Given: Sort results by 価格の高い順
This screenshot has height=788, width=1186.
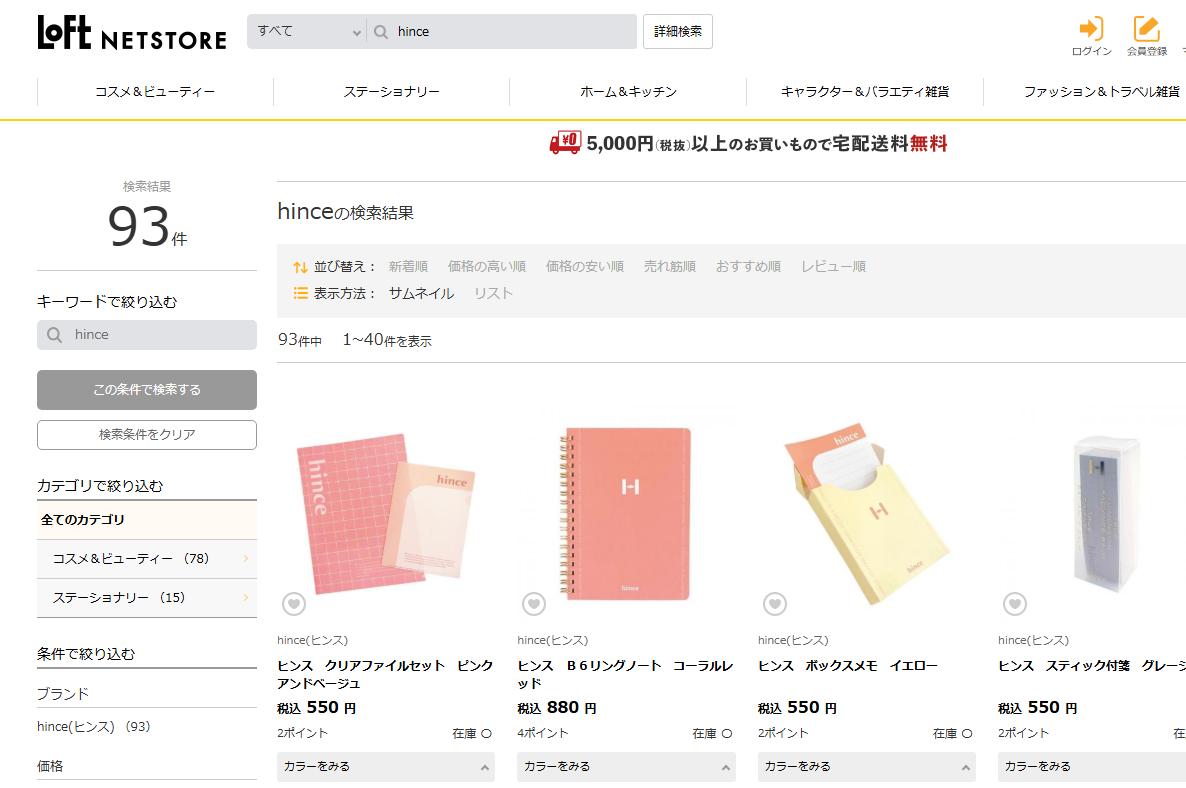Looking at the screenshot, I should [487, 267].
